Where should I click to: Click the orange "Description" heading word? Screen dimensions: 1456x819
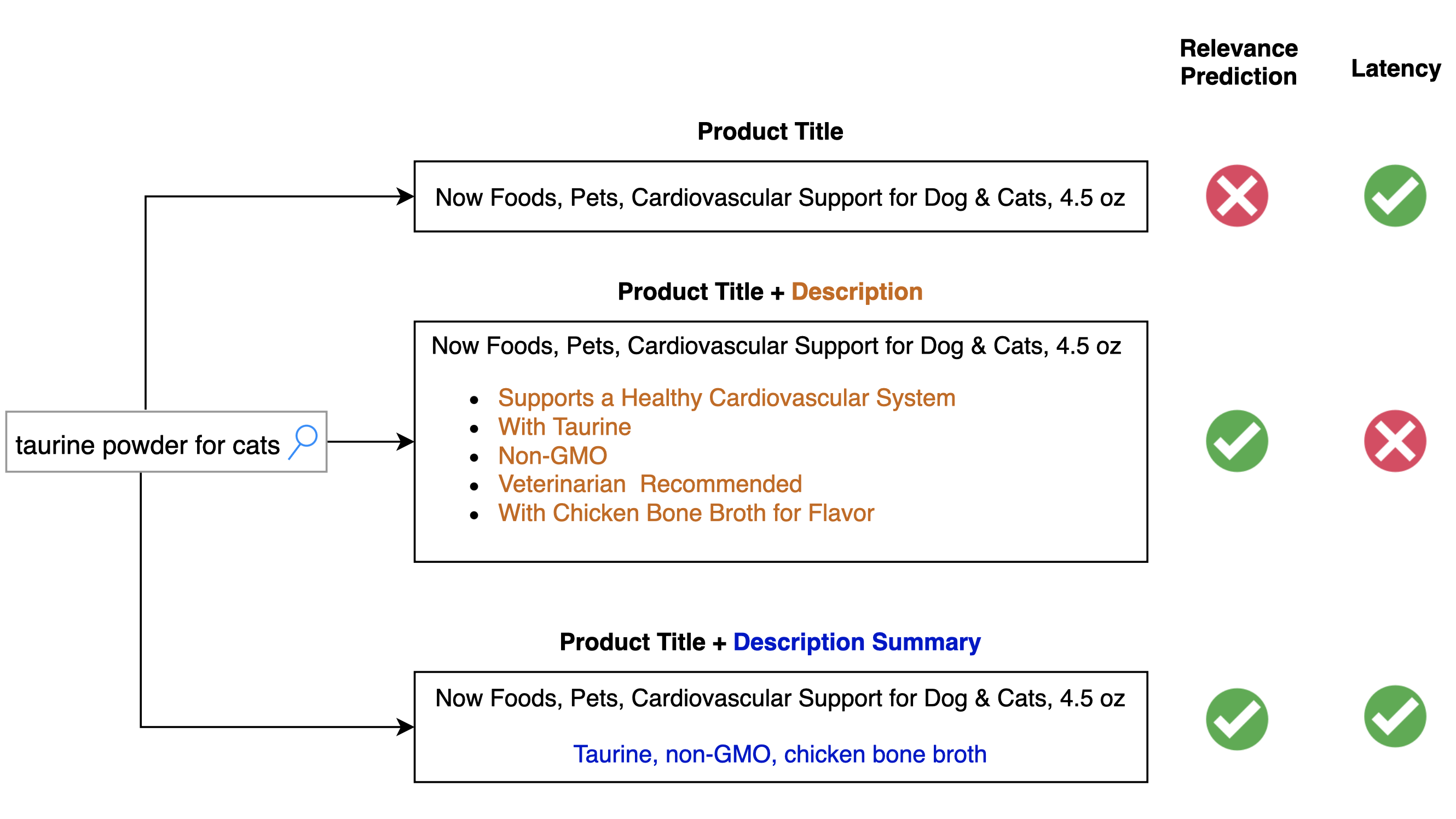point(856,292)
